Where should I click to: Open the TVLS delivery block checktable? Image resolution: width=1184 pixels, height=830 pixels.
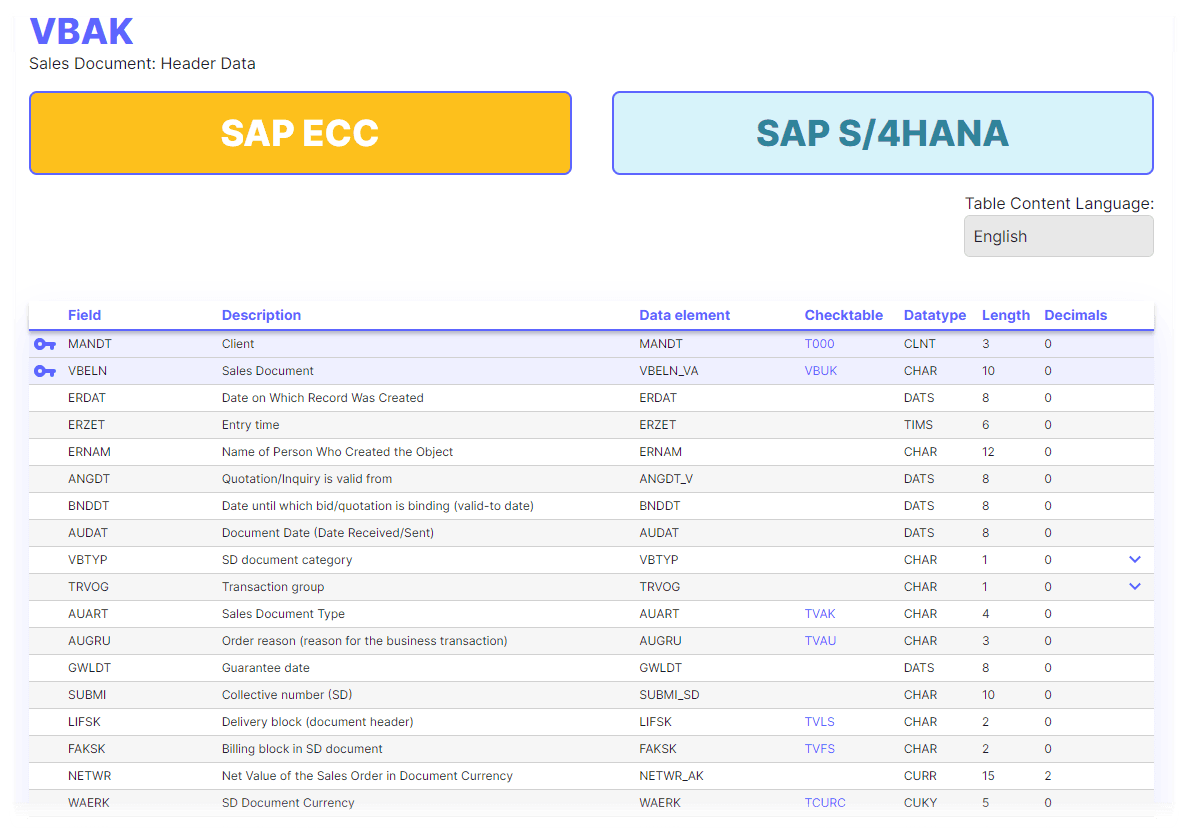click(x=820, y=721)
